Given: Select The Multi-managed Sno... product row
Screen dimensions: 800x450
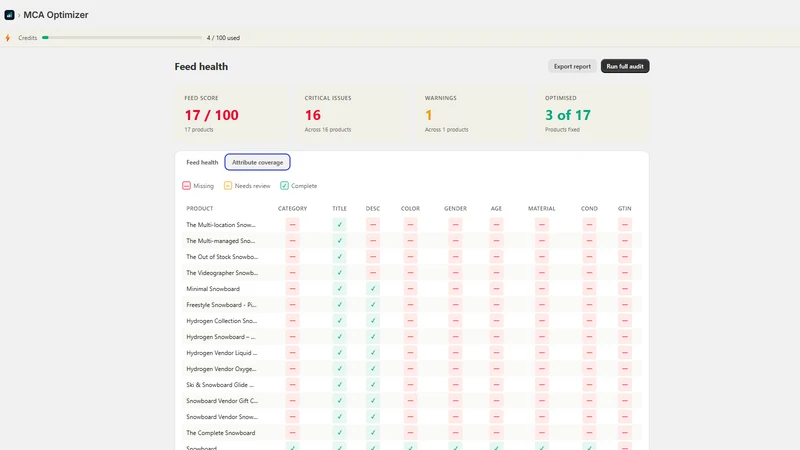Looking at the screenshot, I should click(x=412, y=241).
